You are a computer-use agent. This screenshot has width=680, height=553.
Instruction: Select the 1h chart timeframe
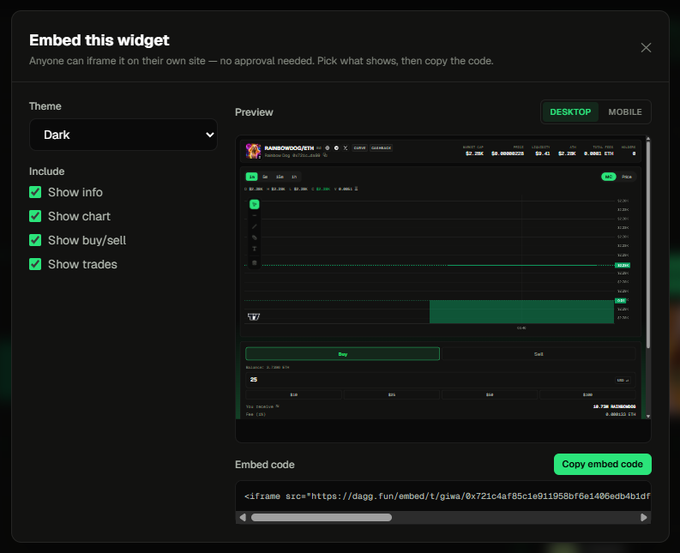tap(294, 177)
